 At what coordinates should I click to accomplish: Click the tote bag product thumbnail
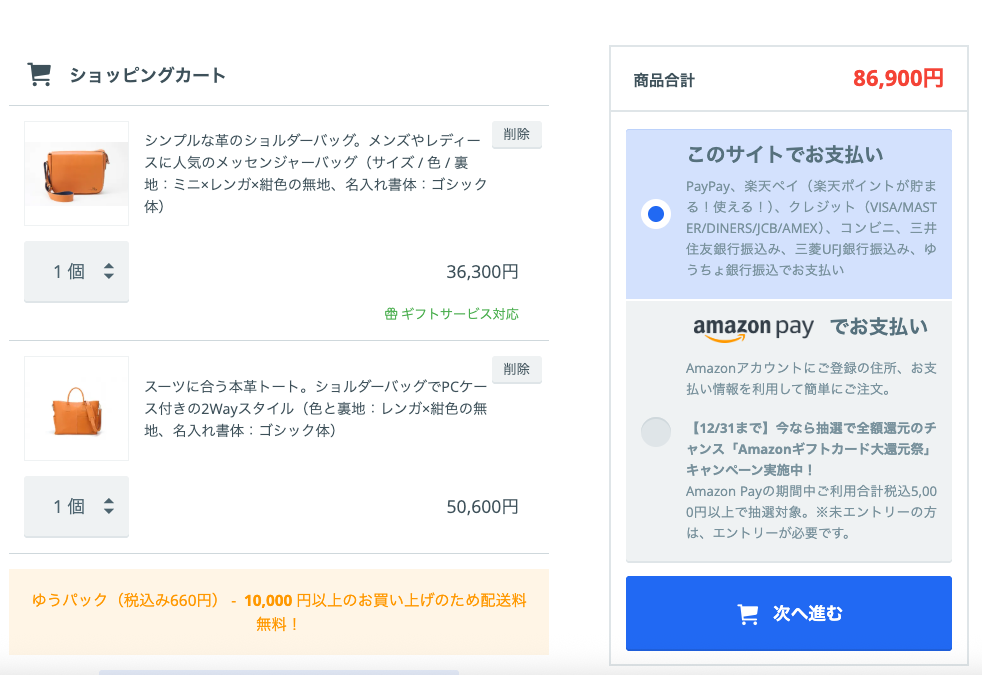click(76, 408)
